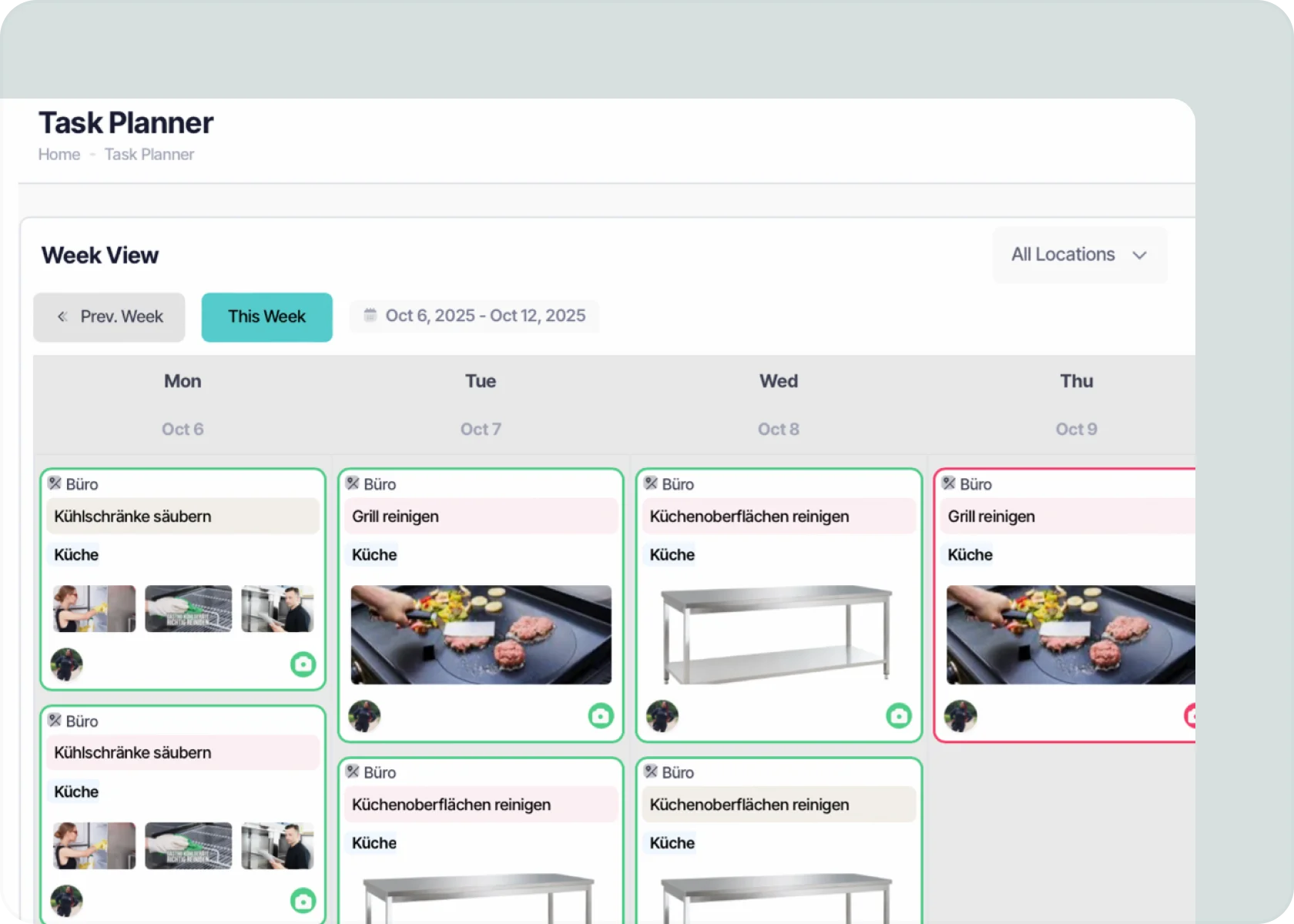
Task: Click the tools icon next to Büro on Tuesday's Grill card
Action: coord(353,483)
